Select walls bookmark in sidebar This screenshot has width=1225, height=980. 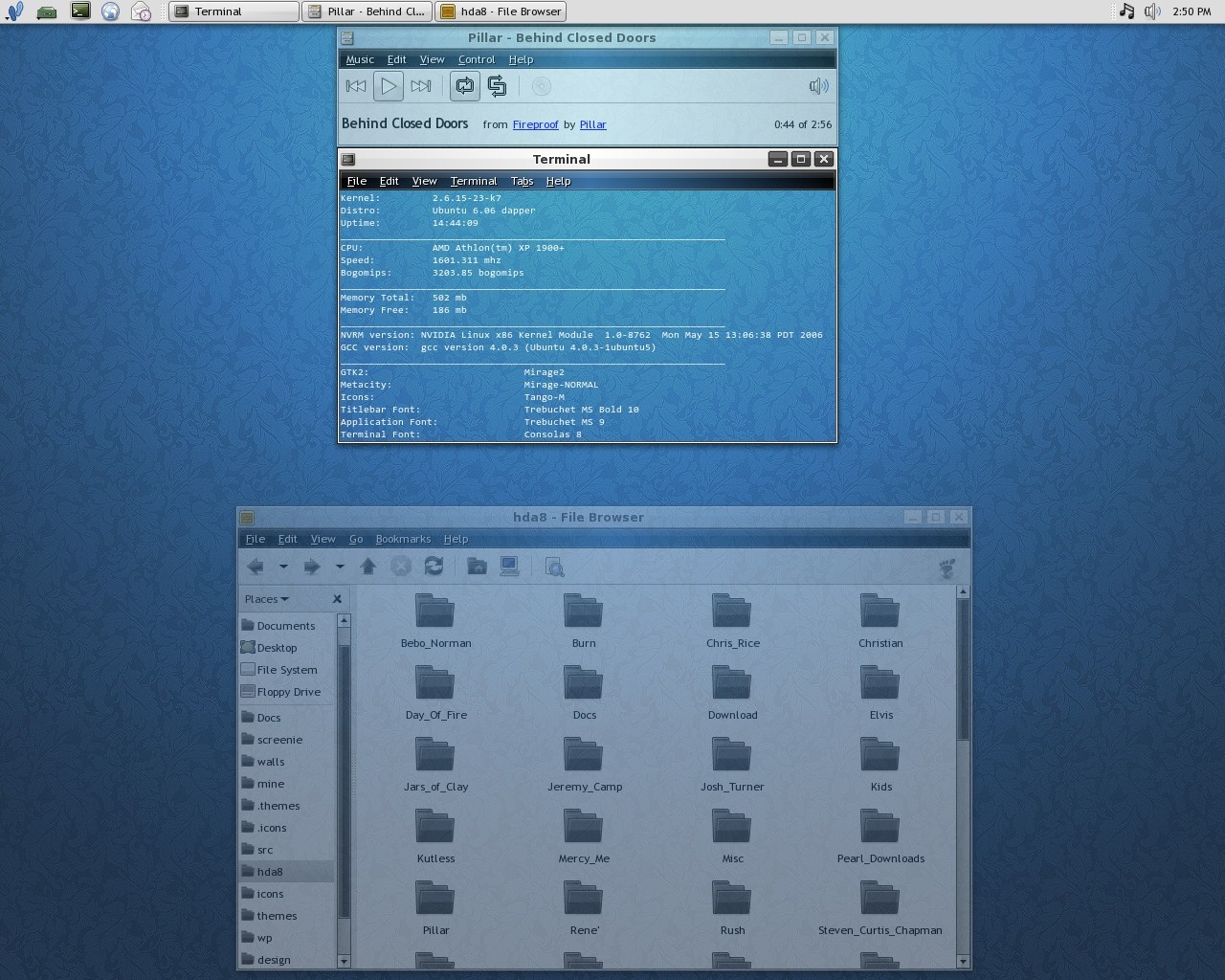(286, 762)
